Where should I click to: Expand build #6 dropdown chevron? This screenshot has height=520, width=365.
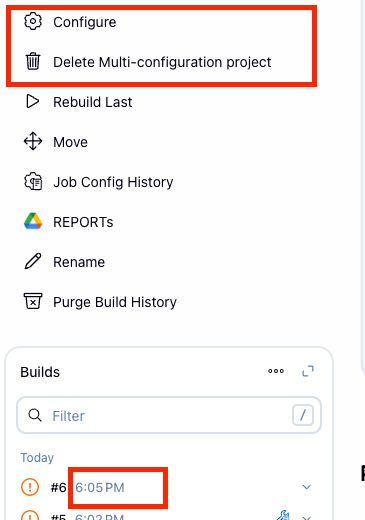pos(306,487)
